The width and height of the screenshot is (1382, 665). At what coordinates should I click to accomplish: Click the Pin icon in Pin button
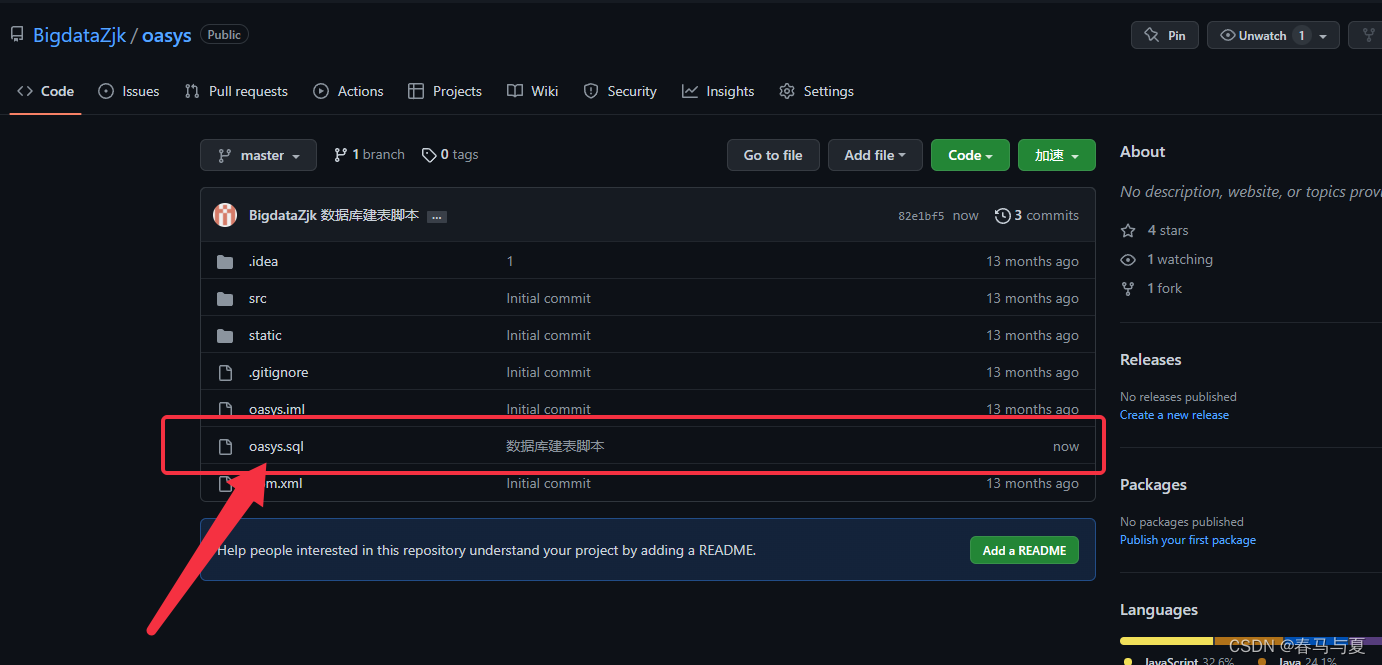tap(1151, 35)
